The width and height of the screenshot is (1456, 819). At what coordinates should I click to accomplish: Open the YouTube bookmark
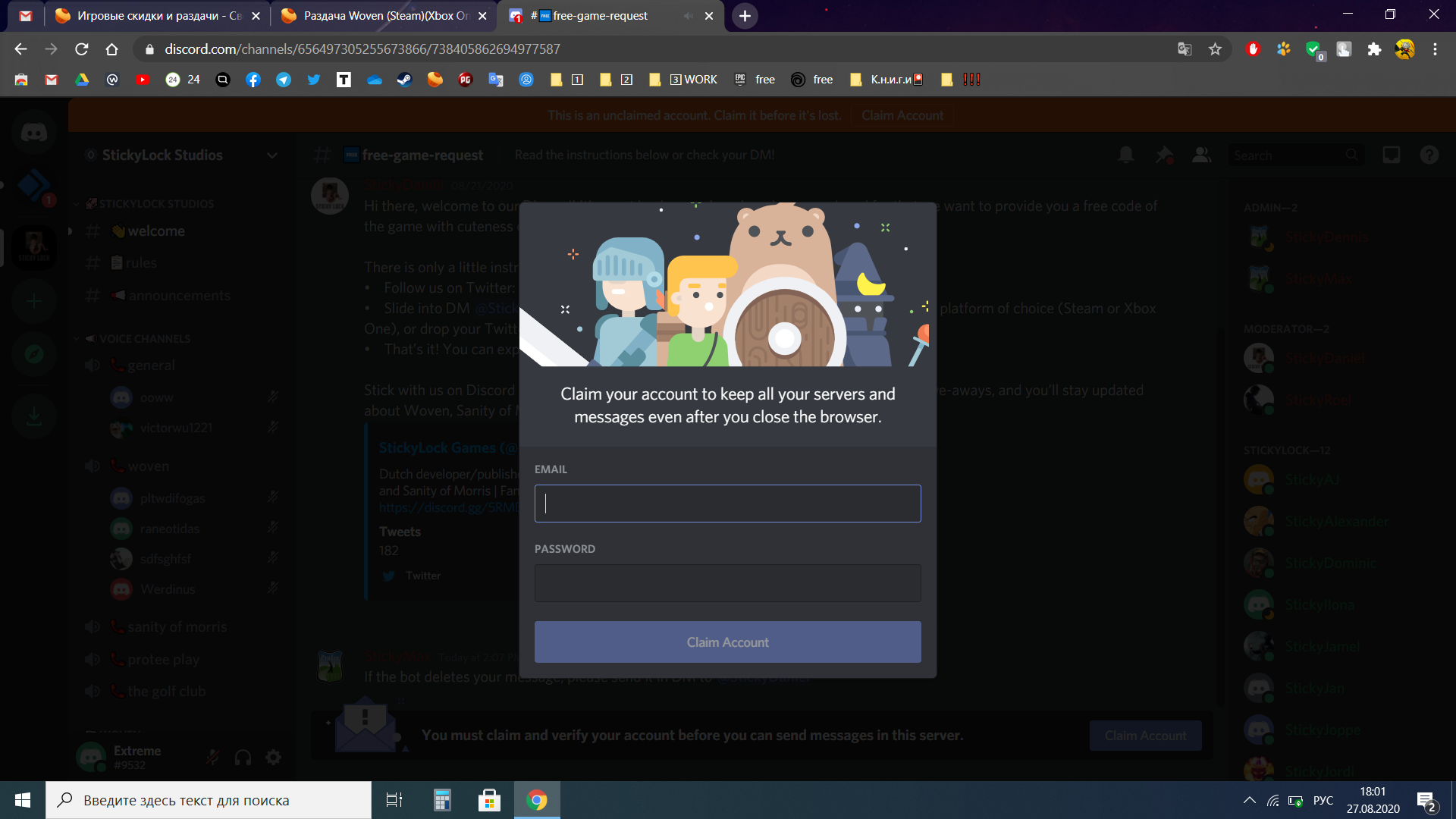[x=143, y=80]
